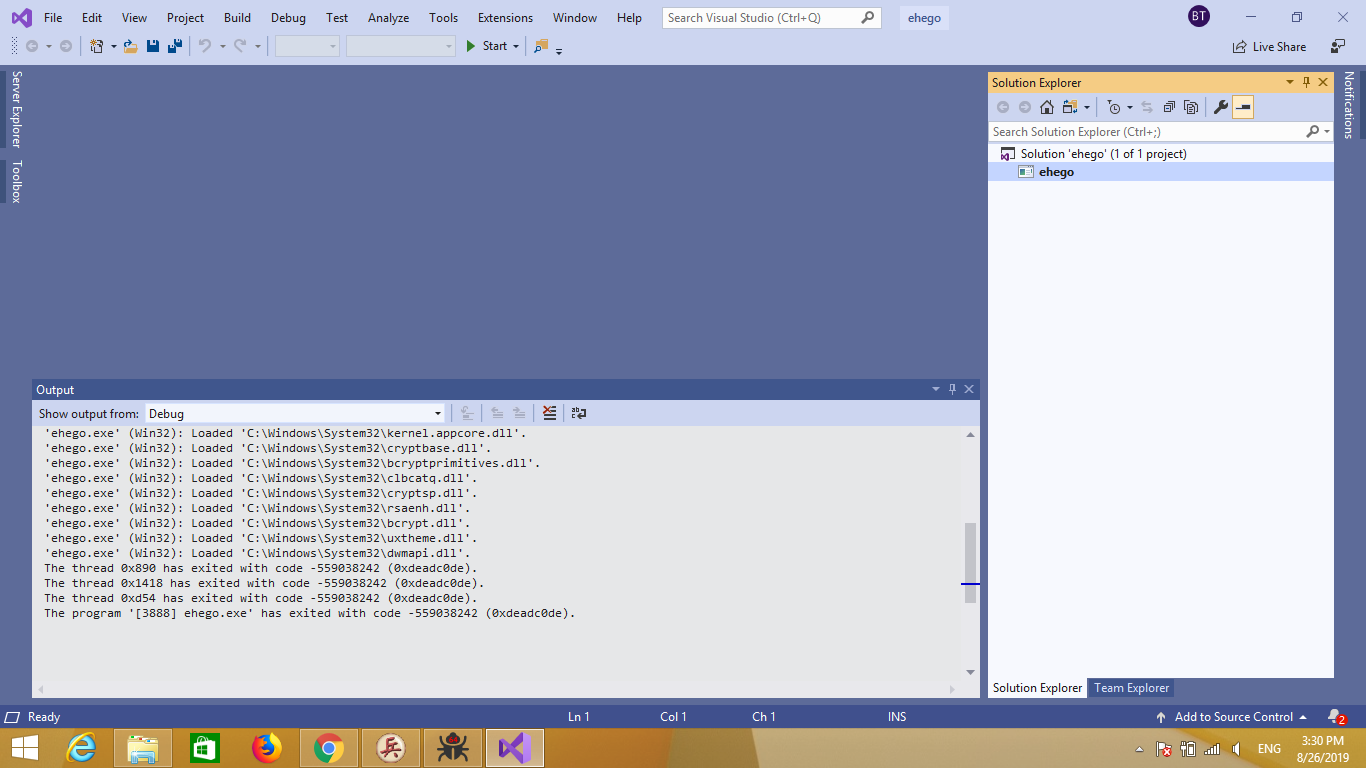This screenshot has height=768, width=1366.
Task: Click the Save All toolbar icon
Action: coord(174,46)
